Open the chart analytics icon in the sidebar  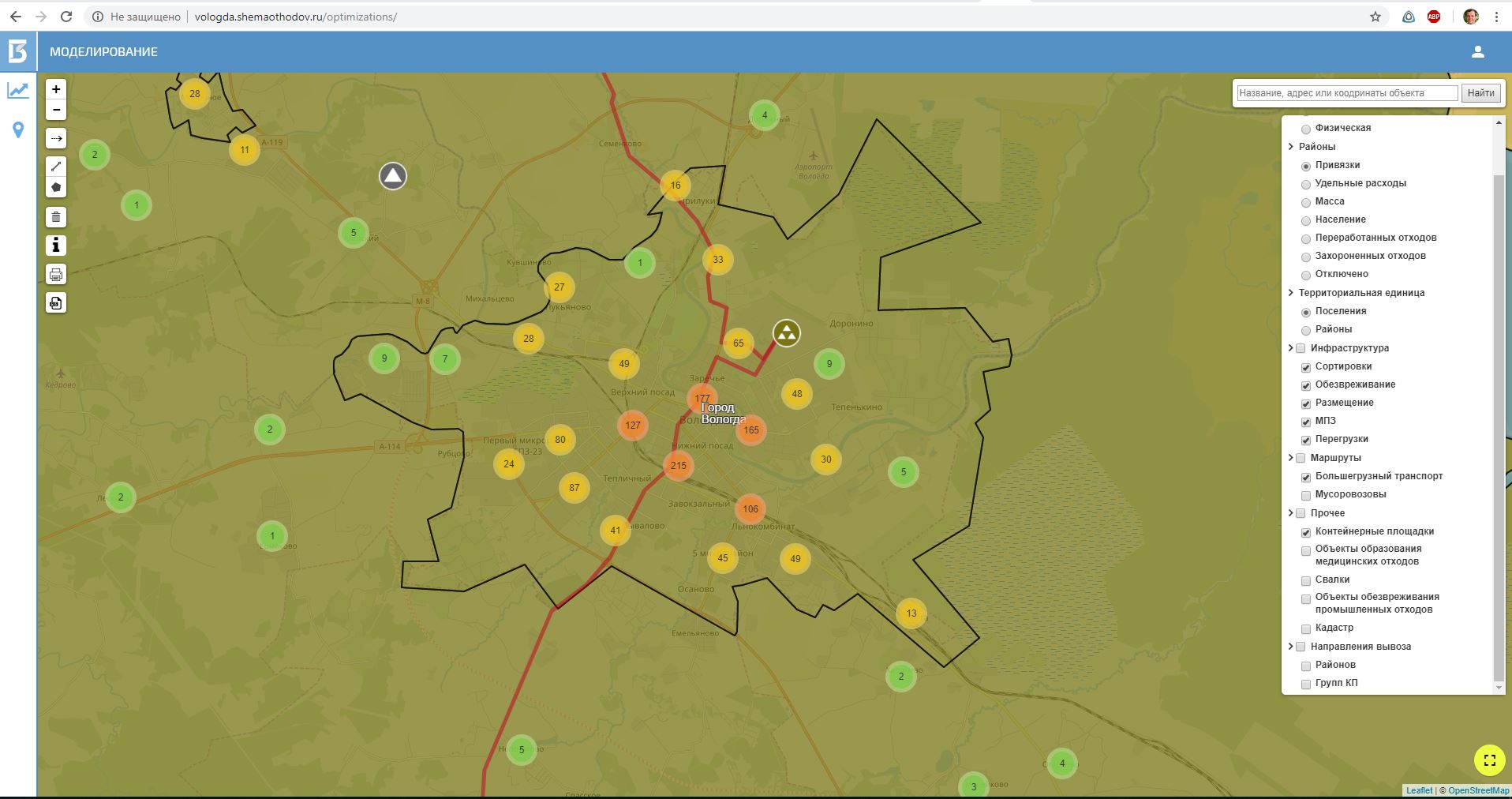[18, 91]
